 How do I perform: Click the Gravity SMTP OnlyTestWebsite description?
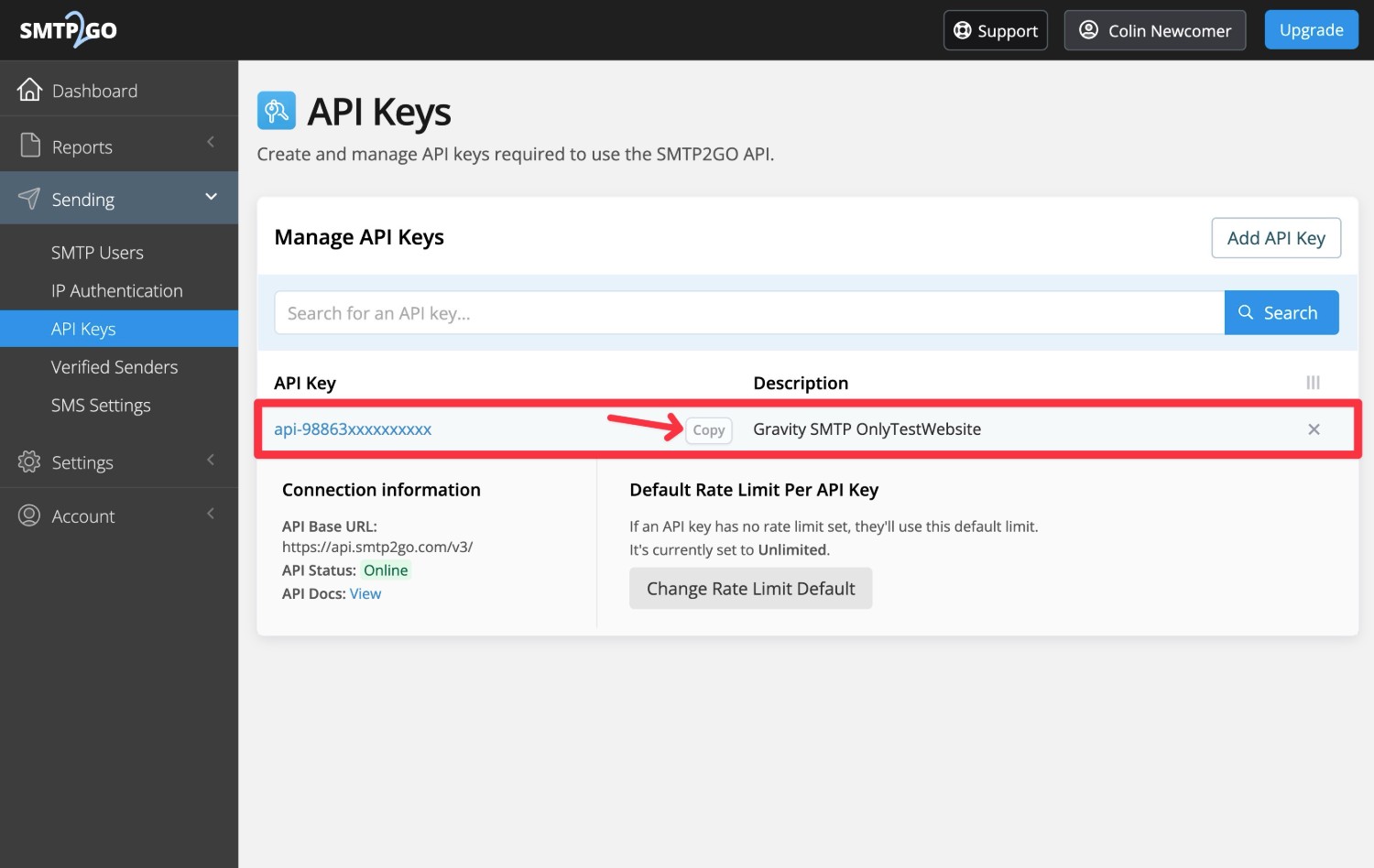pyautogui.click(x=867, y=429)
